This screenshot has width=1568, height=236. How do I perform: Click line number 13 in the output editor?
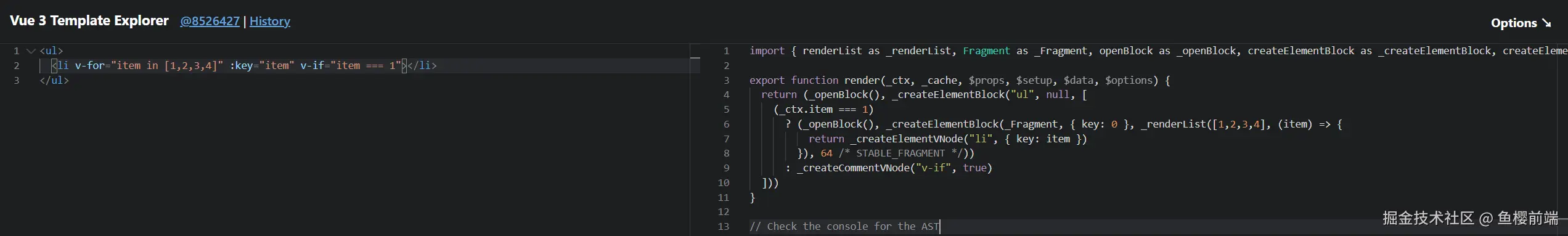[724, 226]
